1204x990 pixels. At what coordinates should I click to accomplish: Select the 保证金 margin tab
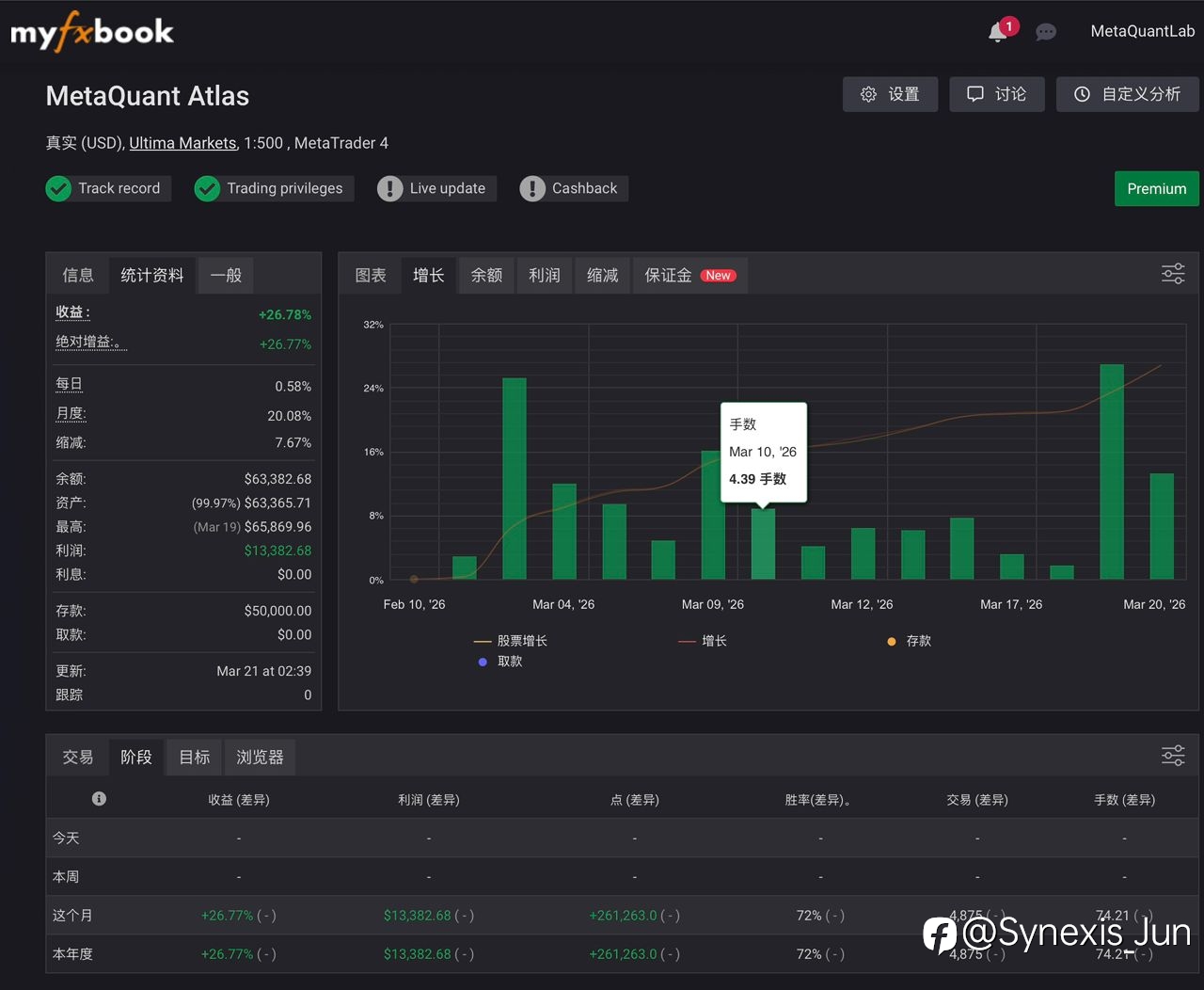pos(690,276)
